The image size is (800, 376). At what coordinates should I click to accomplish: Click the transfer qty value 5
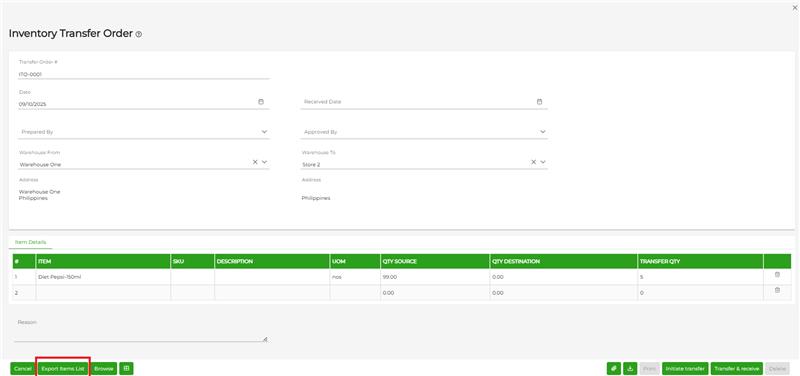coord(700,277)
